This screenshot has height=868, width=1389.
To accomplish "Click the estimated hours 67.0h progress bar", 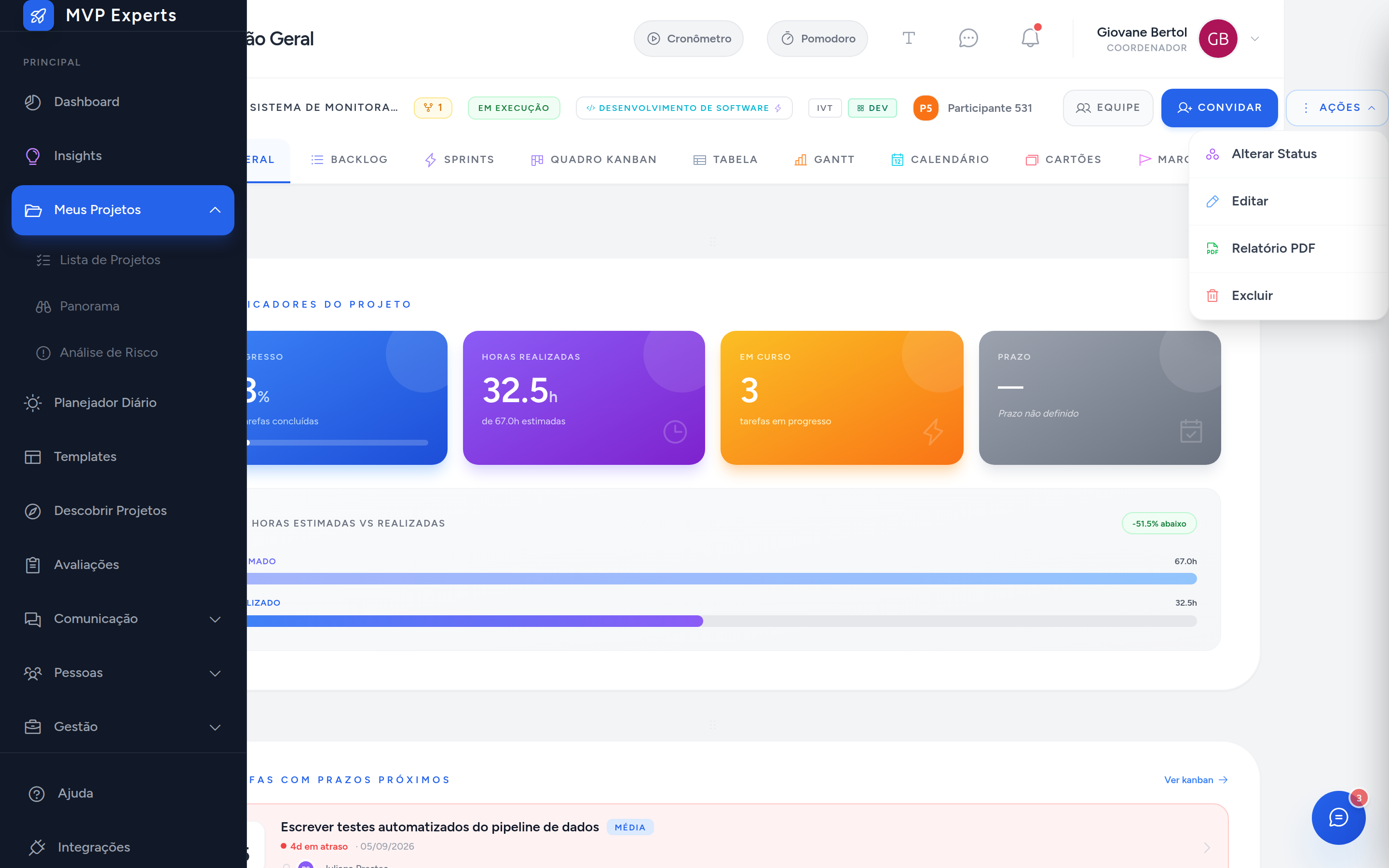I will [x=722, y=579].
